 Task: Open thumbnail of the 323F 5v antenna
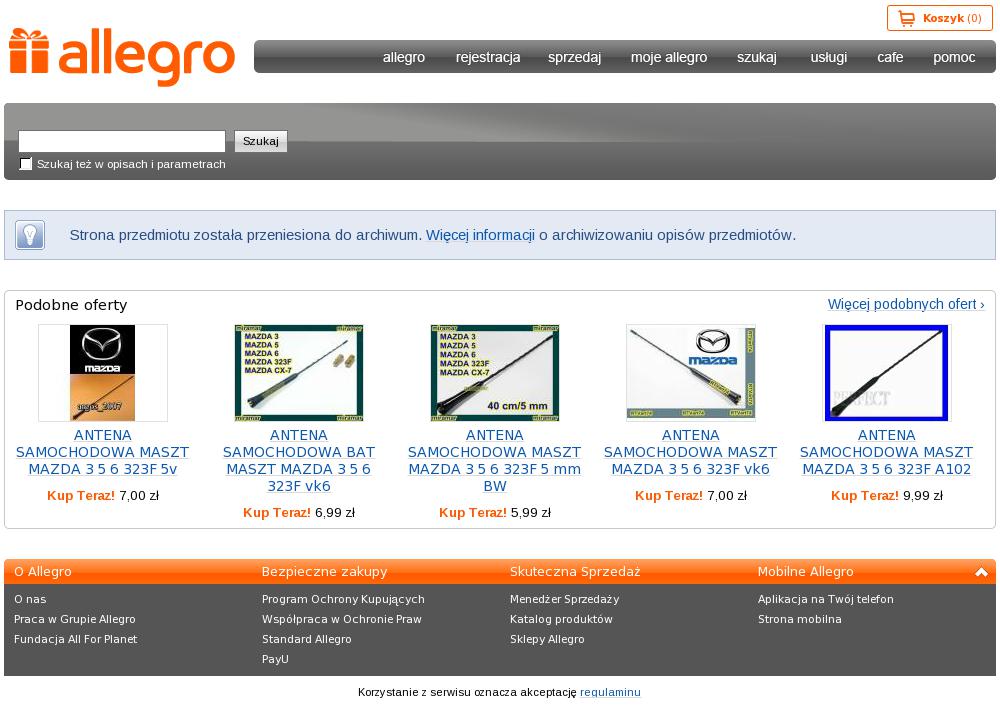coord(103,373)
